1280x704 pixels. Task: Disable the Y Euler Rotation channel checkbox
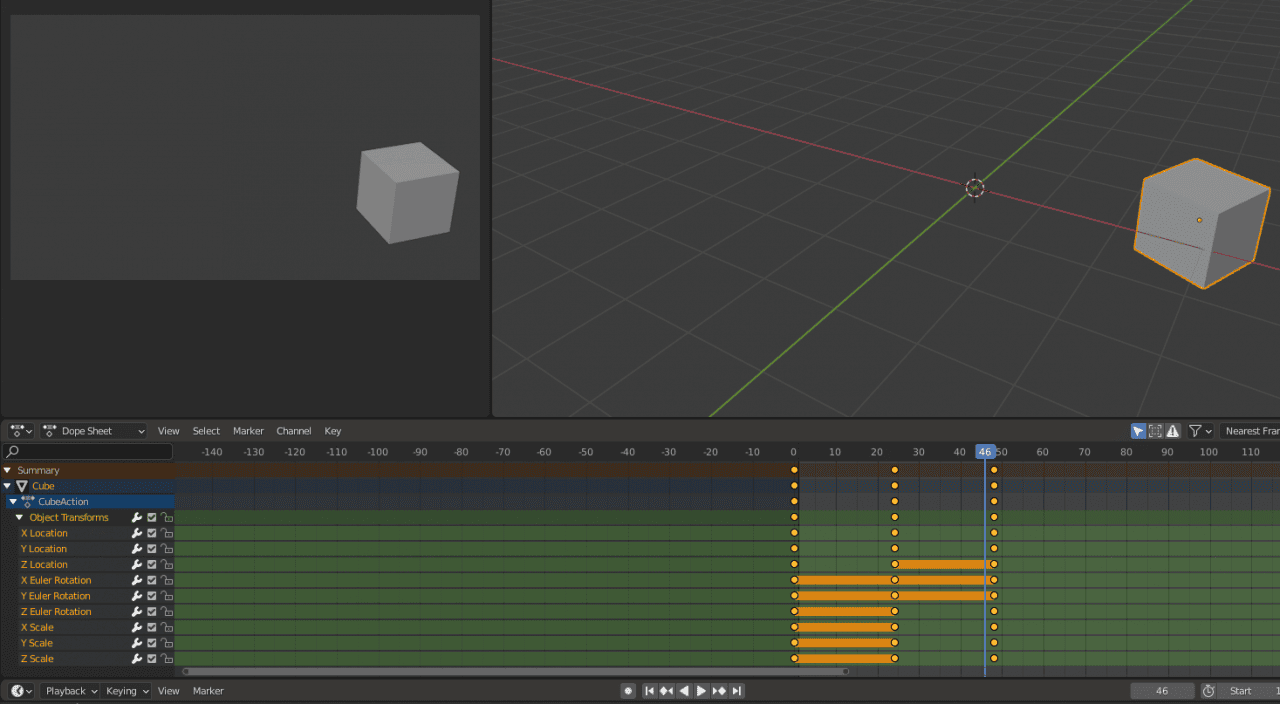(151, 596)
